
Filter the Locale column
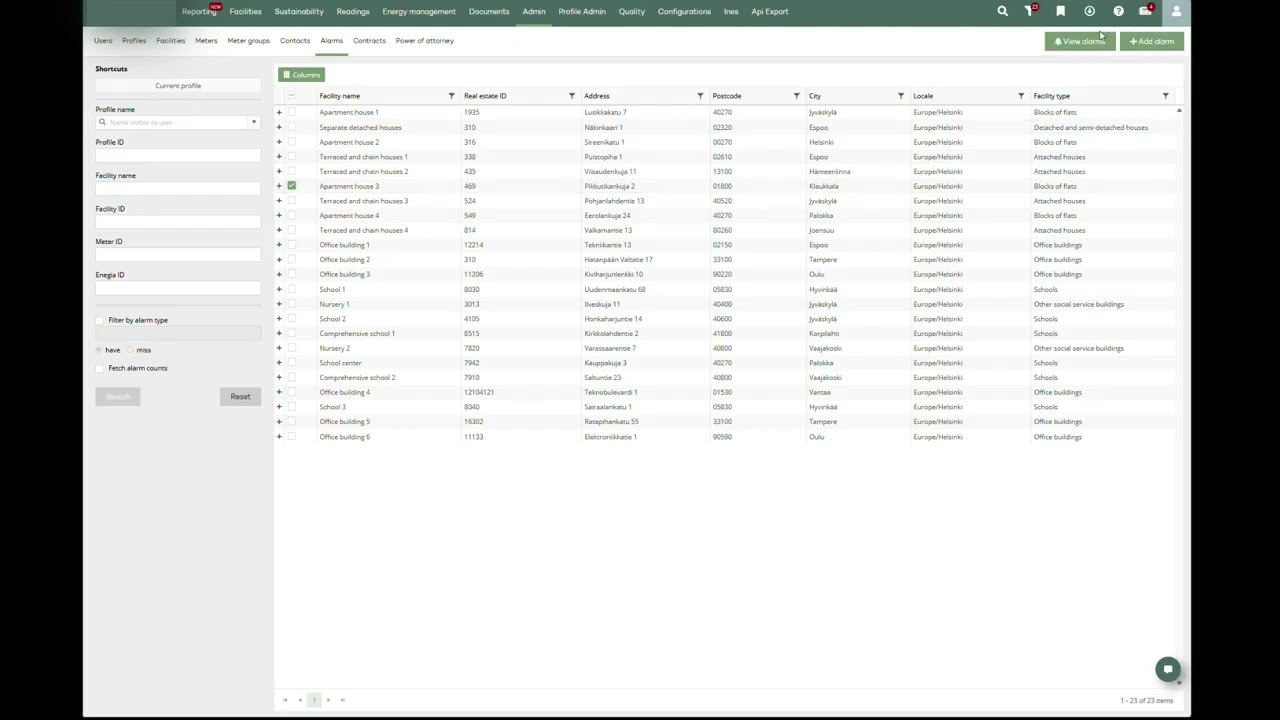coord(1021,96)
